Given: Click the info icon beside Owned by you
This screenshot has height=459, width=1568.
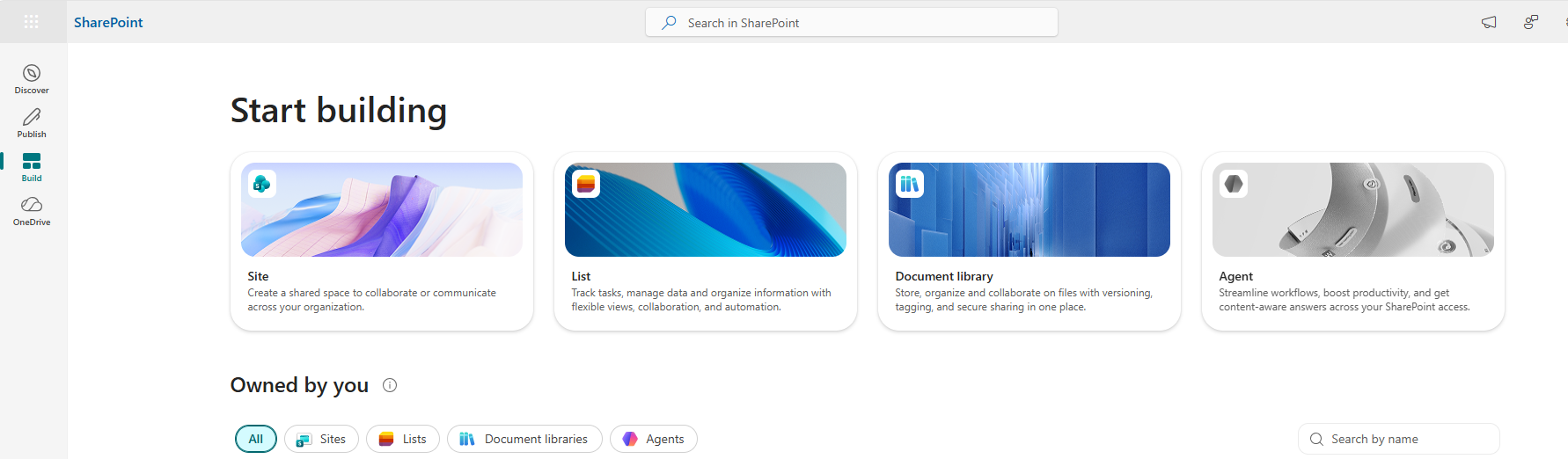Looking at the screenshot, I should click(x=390, y=385).
